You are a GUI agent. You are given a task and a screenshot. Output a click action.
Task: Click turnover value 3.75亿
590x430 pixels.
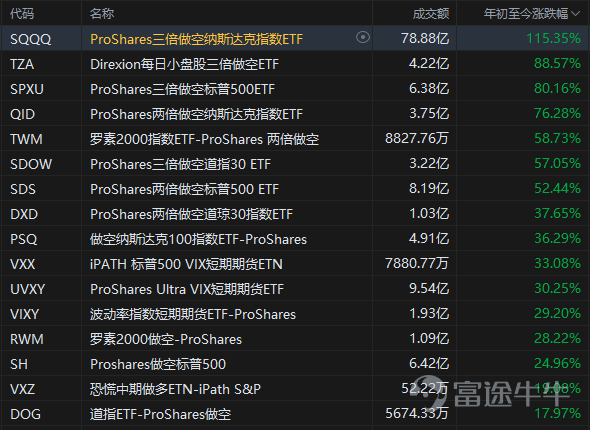(429, 113)
